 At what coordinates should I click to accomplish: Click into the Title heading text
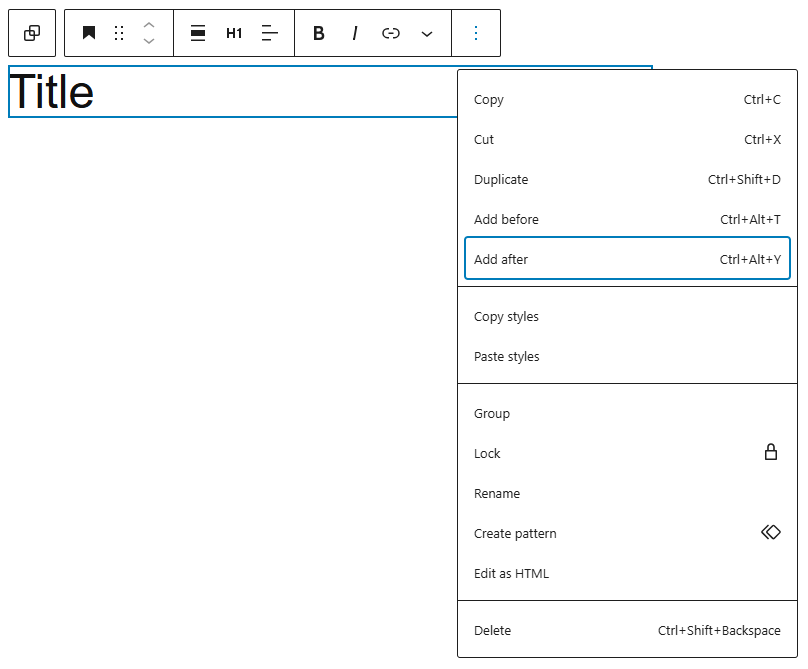(52, 93)
